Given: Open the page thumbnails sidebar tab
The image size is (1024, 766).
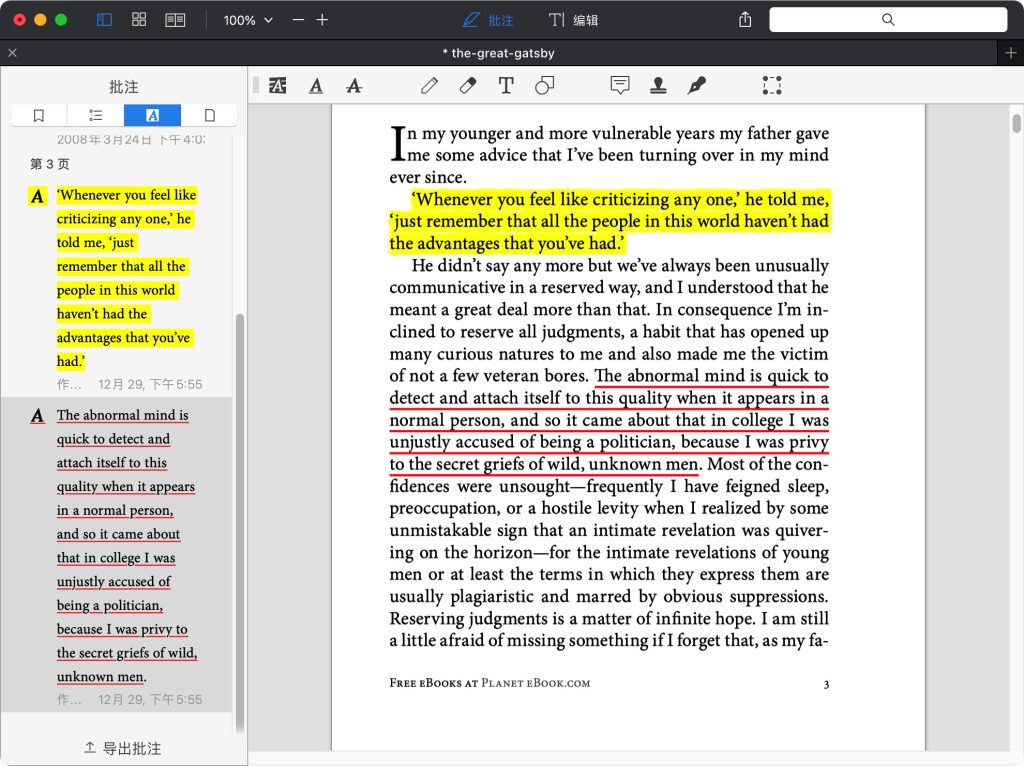Looking at the screenshot, I should click(x=209, y=116).
